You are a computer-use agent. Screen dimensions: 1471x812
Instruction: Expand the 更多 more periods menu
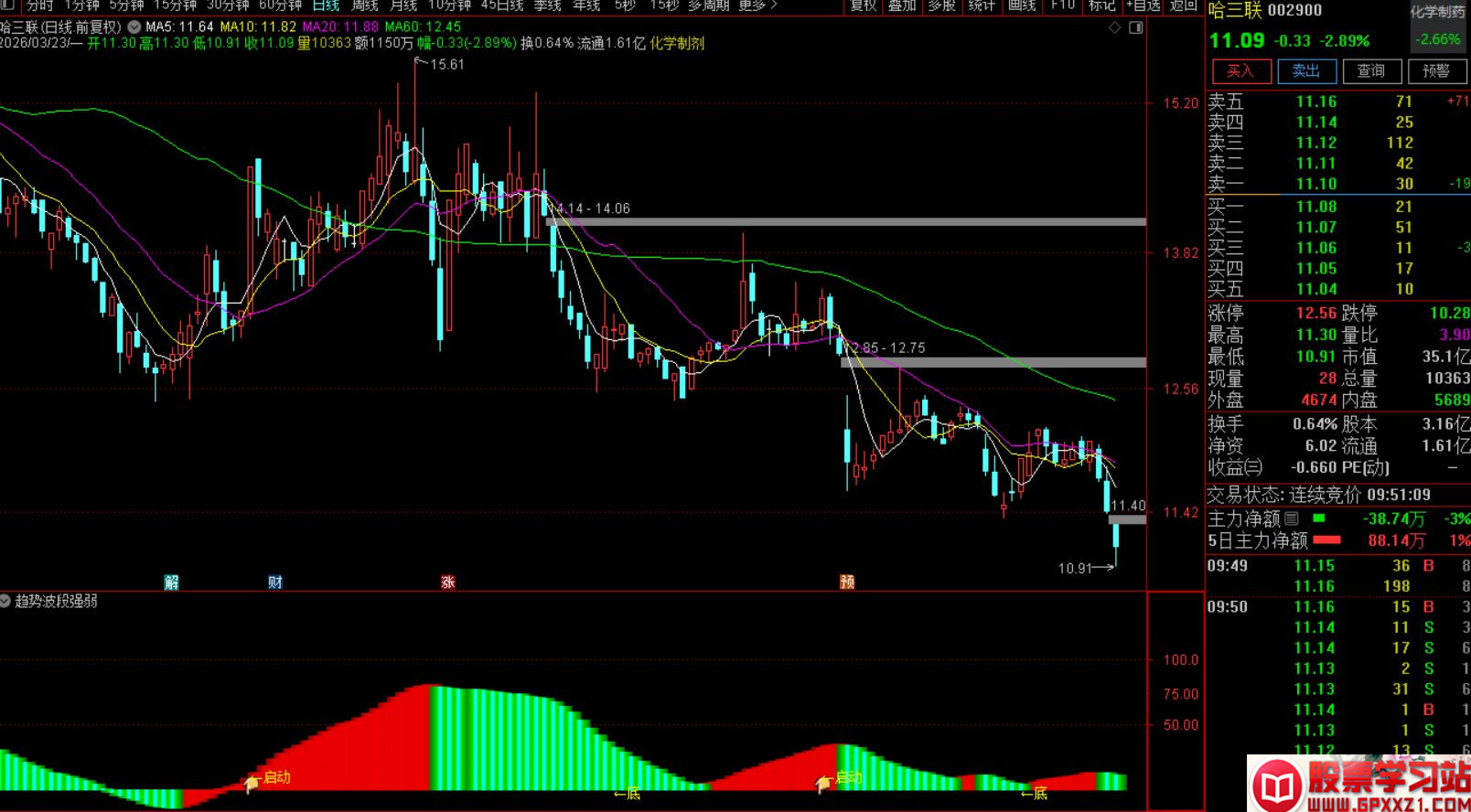pos(757,5)
